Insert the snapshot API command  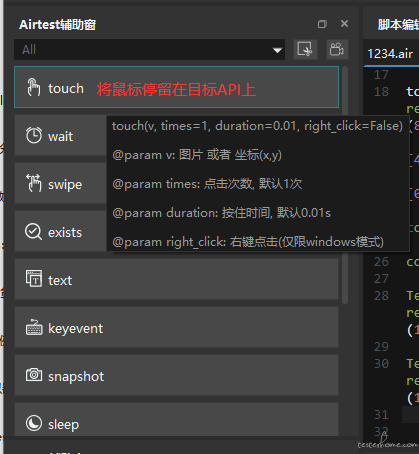point(177,375)
